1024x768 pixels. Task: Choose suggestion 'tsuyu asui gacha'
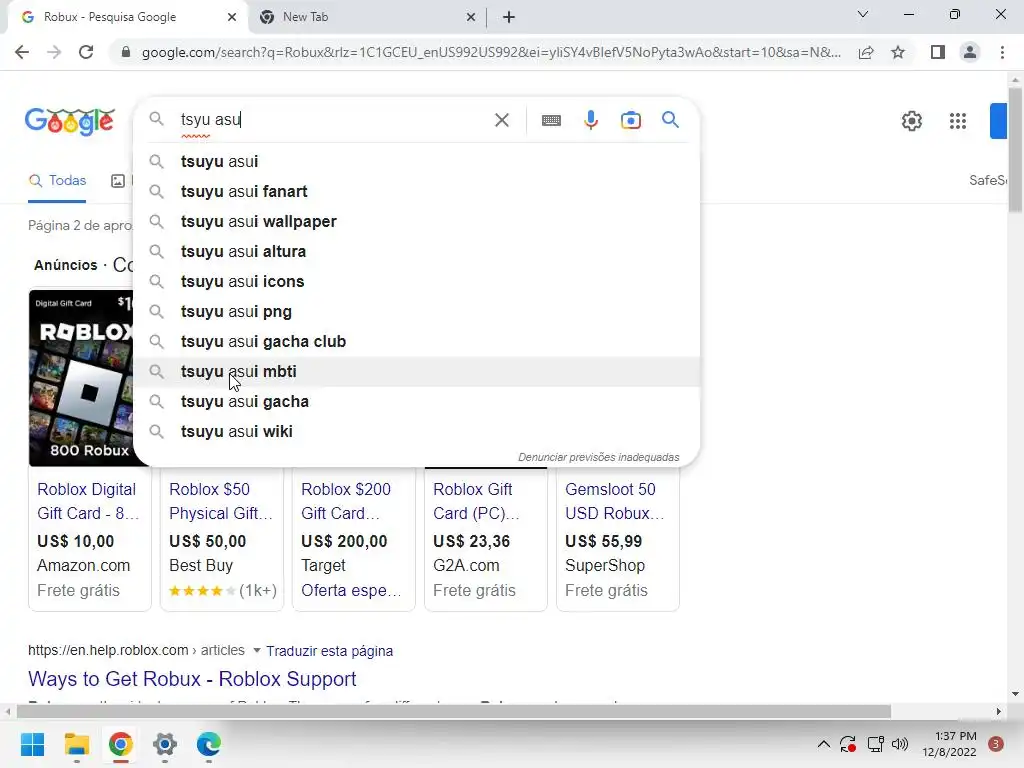[417, 402]
